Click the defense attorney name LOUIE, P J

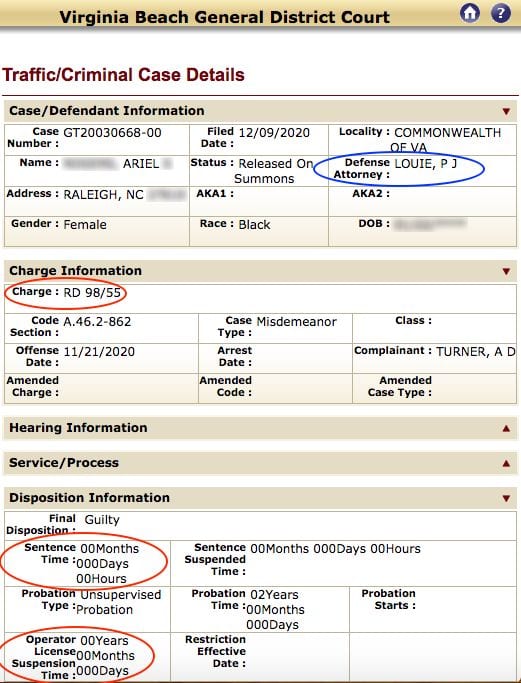(426, 164)
